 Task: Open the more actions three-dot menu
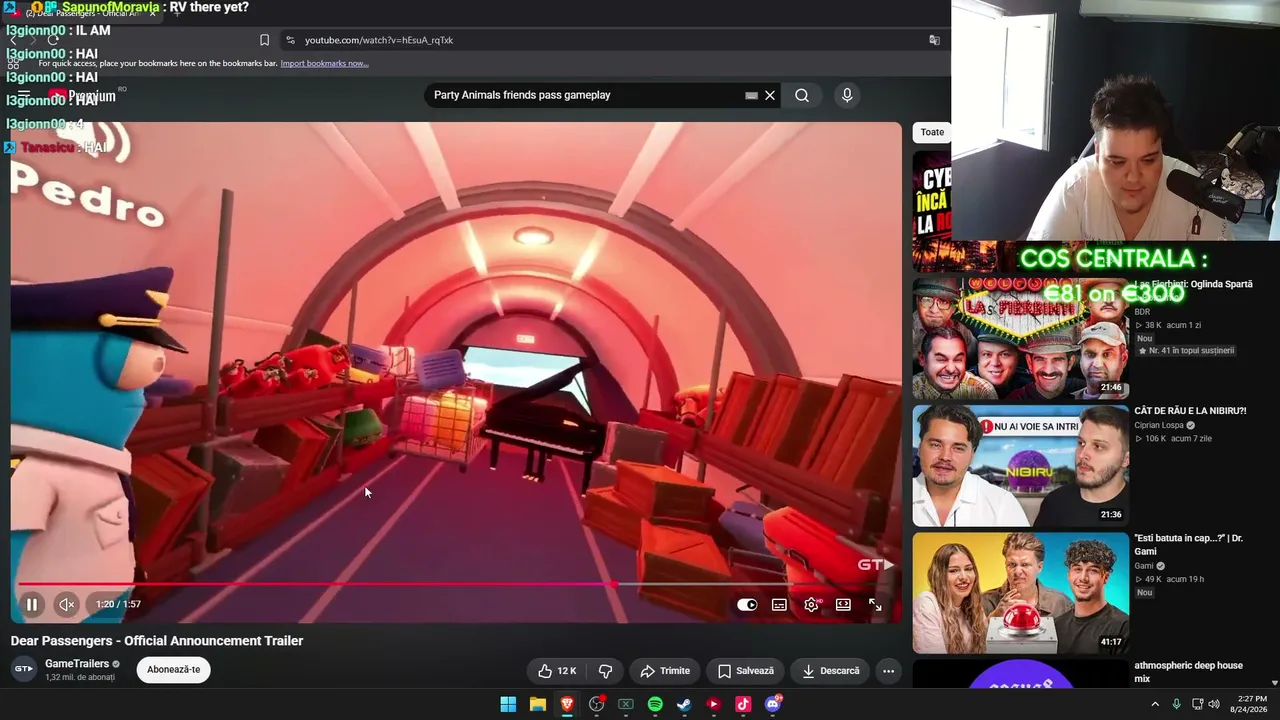888,671
